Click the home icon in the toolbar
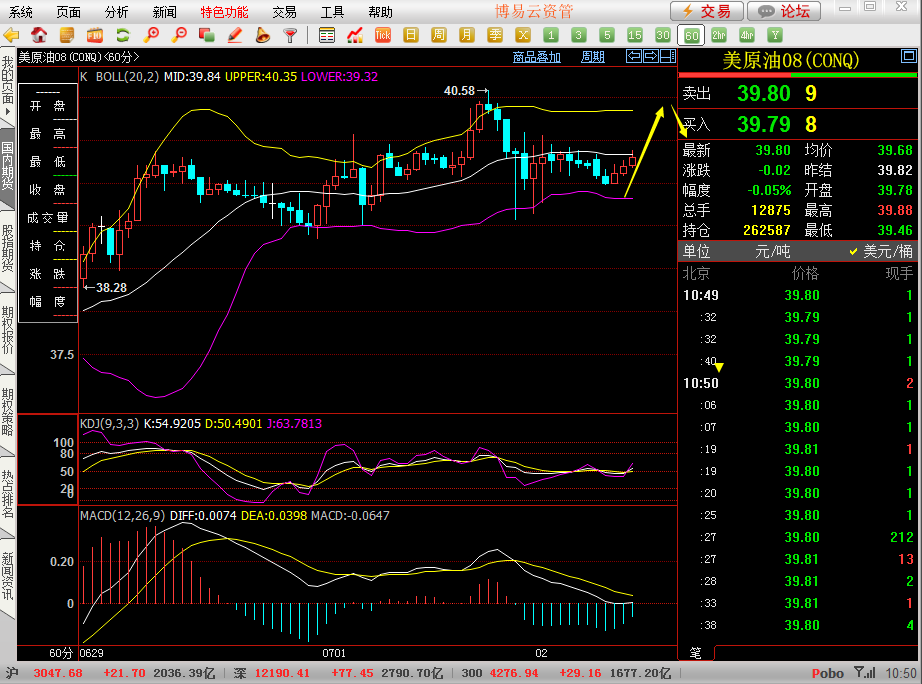 [39, 35]
